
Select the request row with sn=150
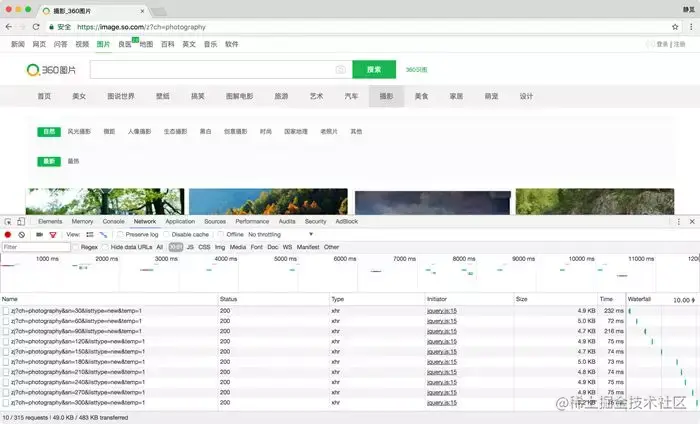[x=312, y=352]
